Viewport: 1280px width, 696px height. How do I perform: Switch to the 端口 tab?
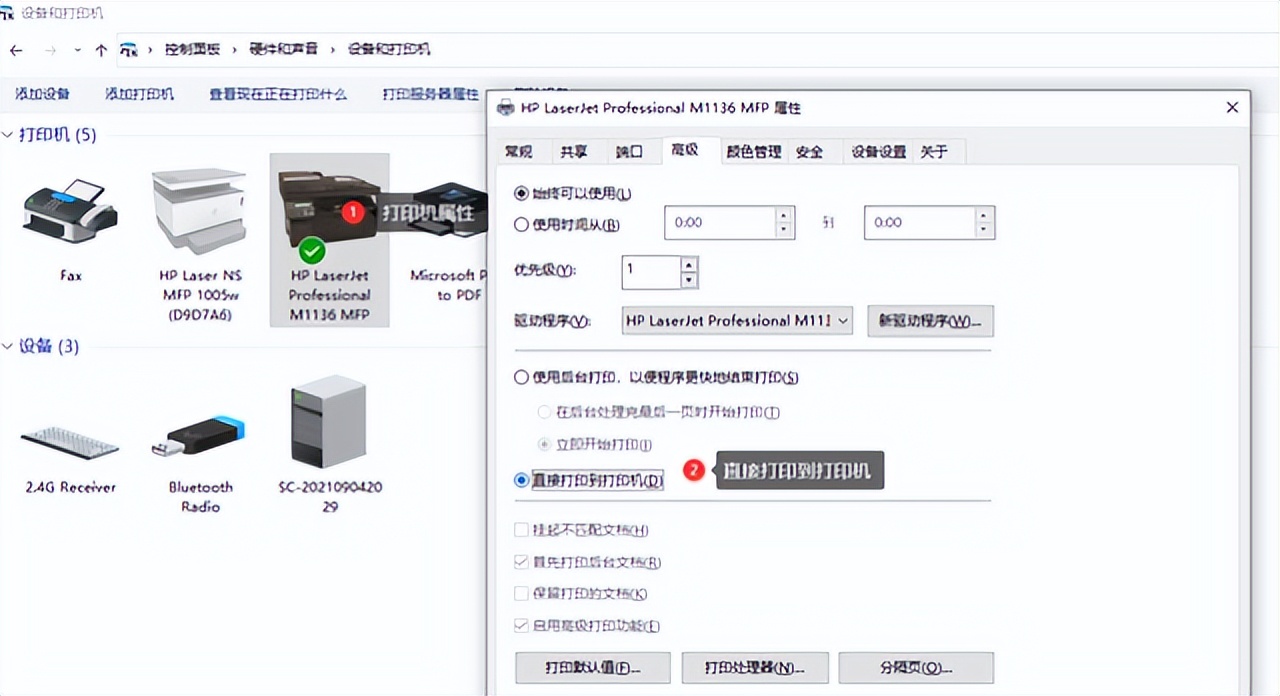tap(631, 151)
